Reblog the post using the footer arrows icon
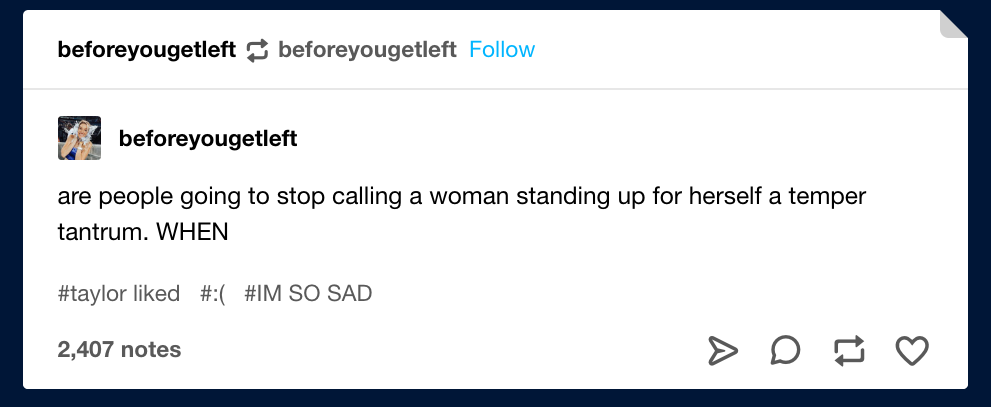991x407 pixels. tap(849, 350)
